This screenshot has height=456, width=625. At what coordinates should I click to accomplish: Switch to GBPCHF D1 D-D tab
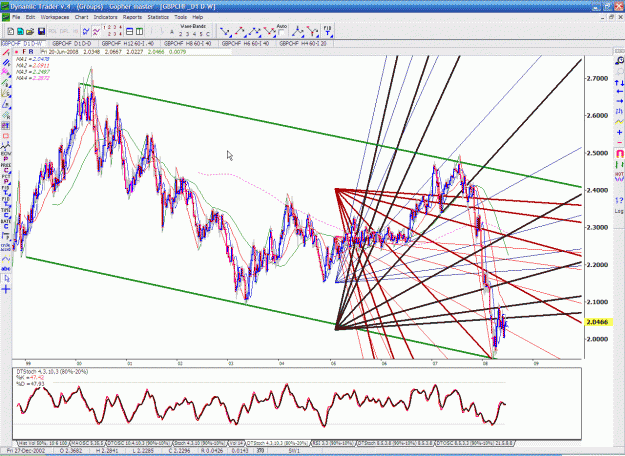point(72,43)
